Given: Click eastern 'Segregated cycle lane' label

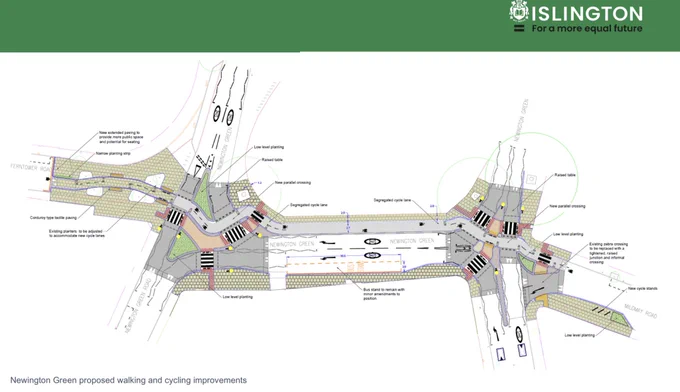Looking at the screenshot, I should click(x=392, y=200).
